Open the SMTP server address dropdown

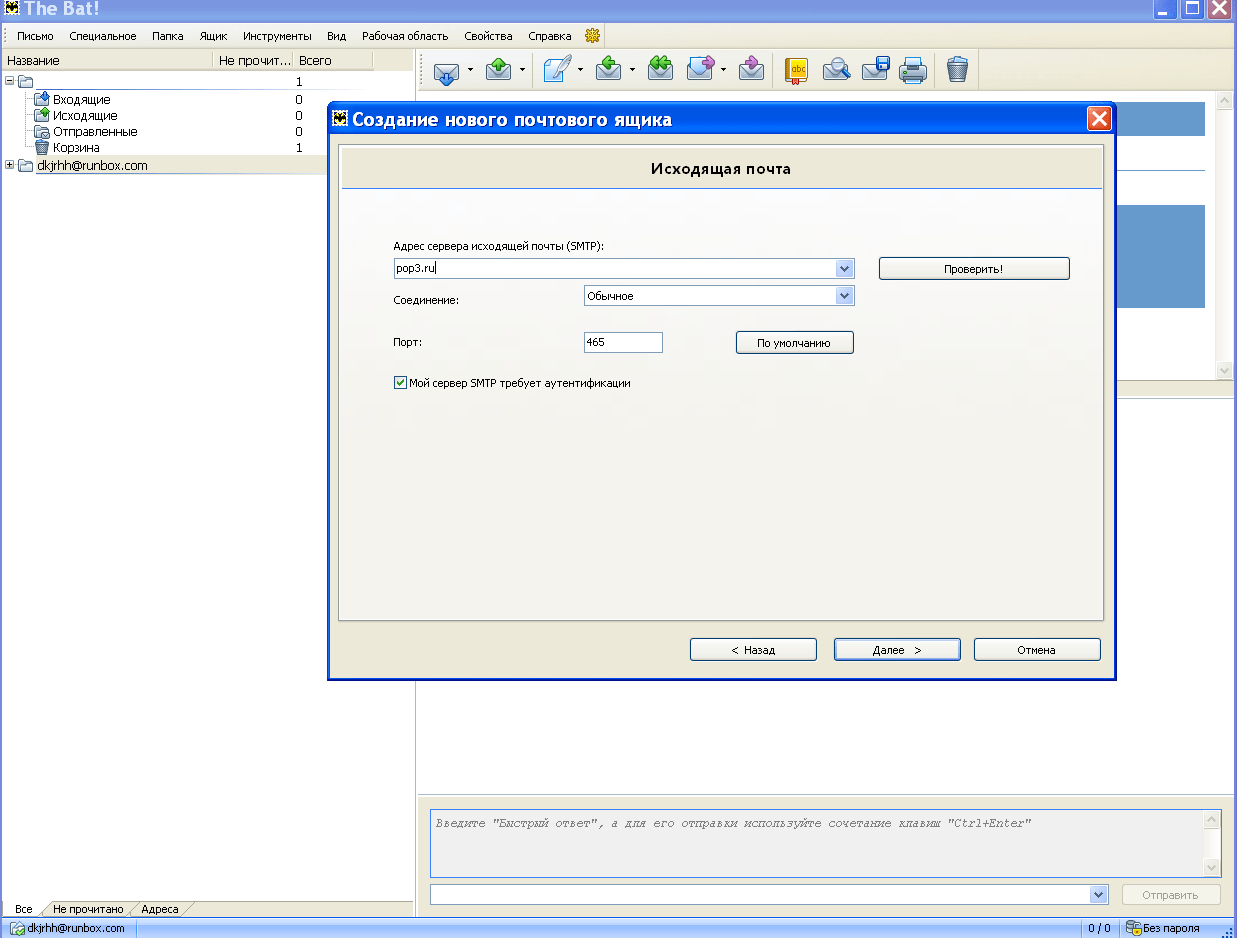[844, 269]
